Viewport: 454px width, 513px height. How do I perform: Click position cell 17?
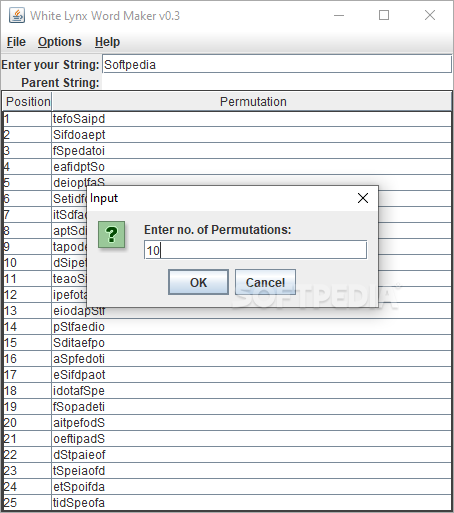point(27,375)
